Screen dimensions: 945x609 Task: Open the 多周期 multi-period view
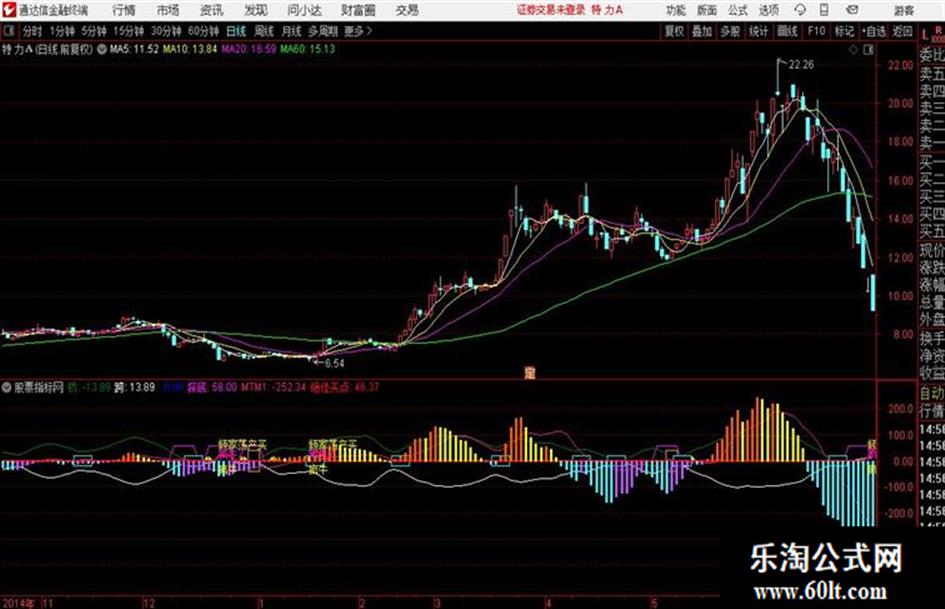tap(323, 31)
